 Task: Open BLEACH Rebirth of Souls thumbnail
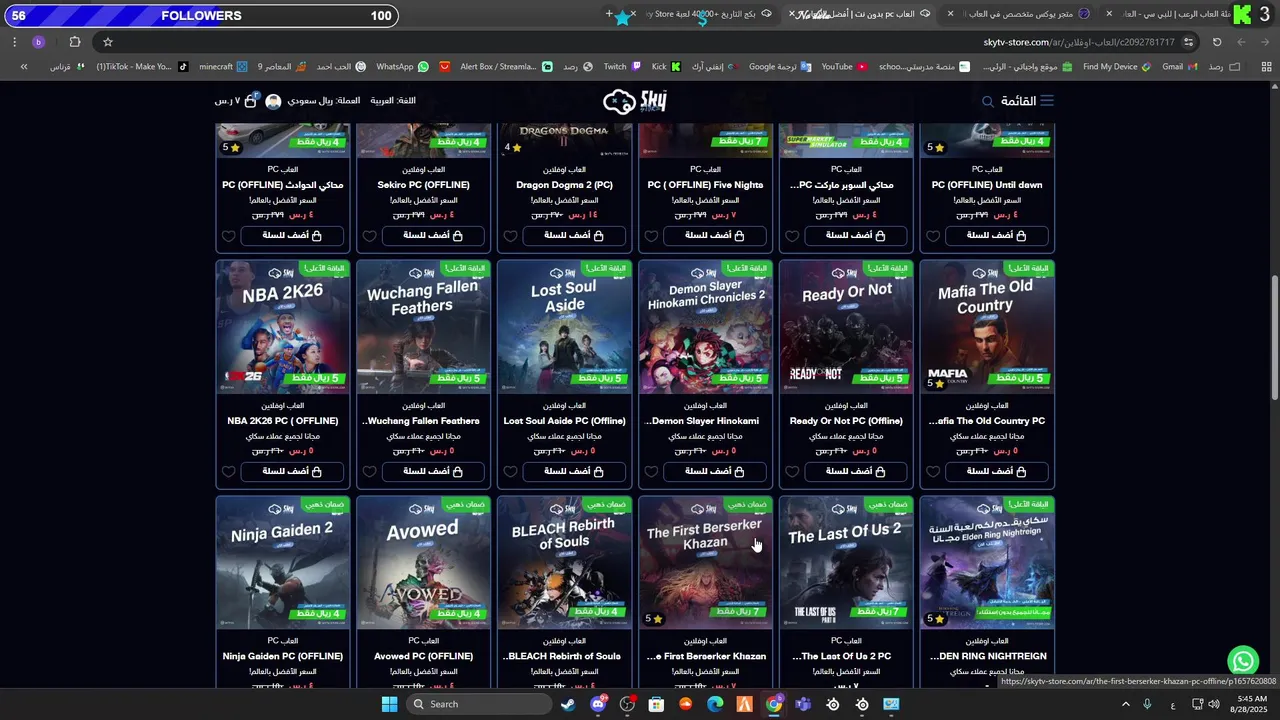point(565,563)
